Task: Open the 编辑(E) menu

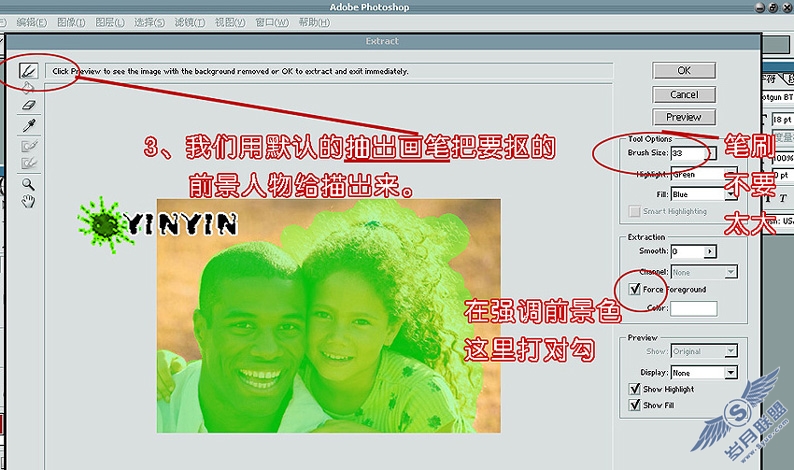Action: coord(31,22)
